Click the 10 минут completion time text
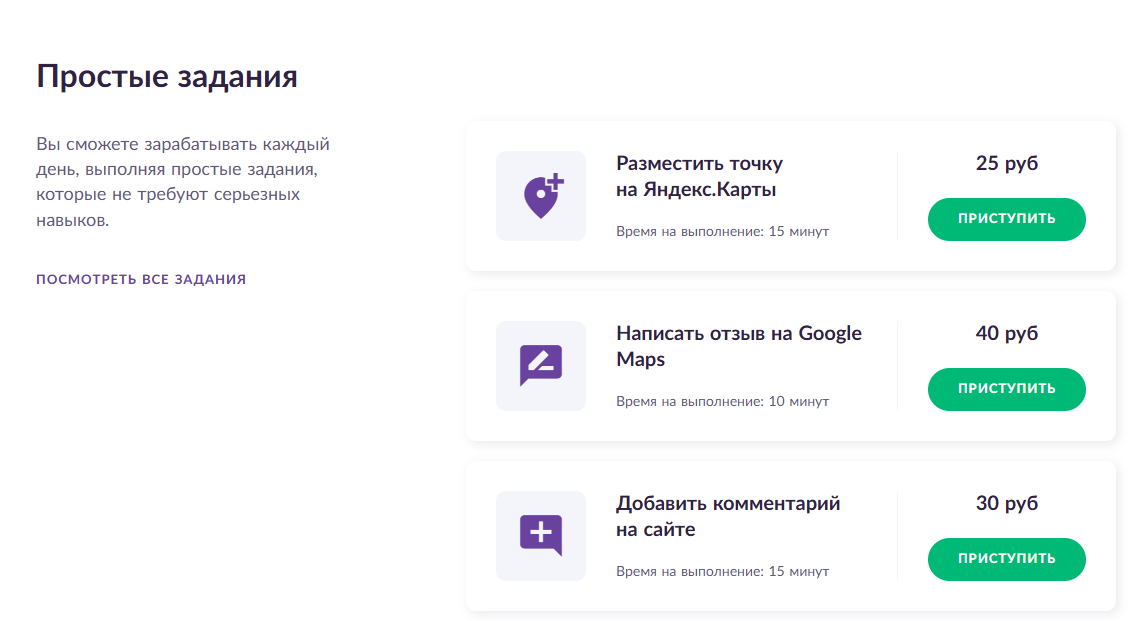Screen dimensions: 1137x621 [x=798, y=401]
